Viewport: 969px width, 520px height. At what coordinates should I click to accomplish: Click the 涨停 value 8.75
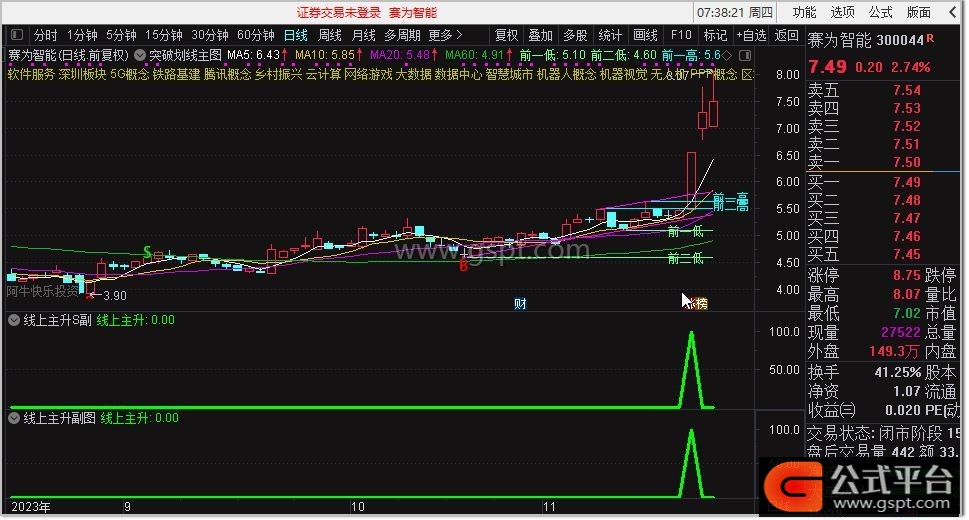tap(907, 275)
